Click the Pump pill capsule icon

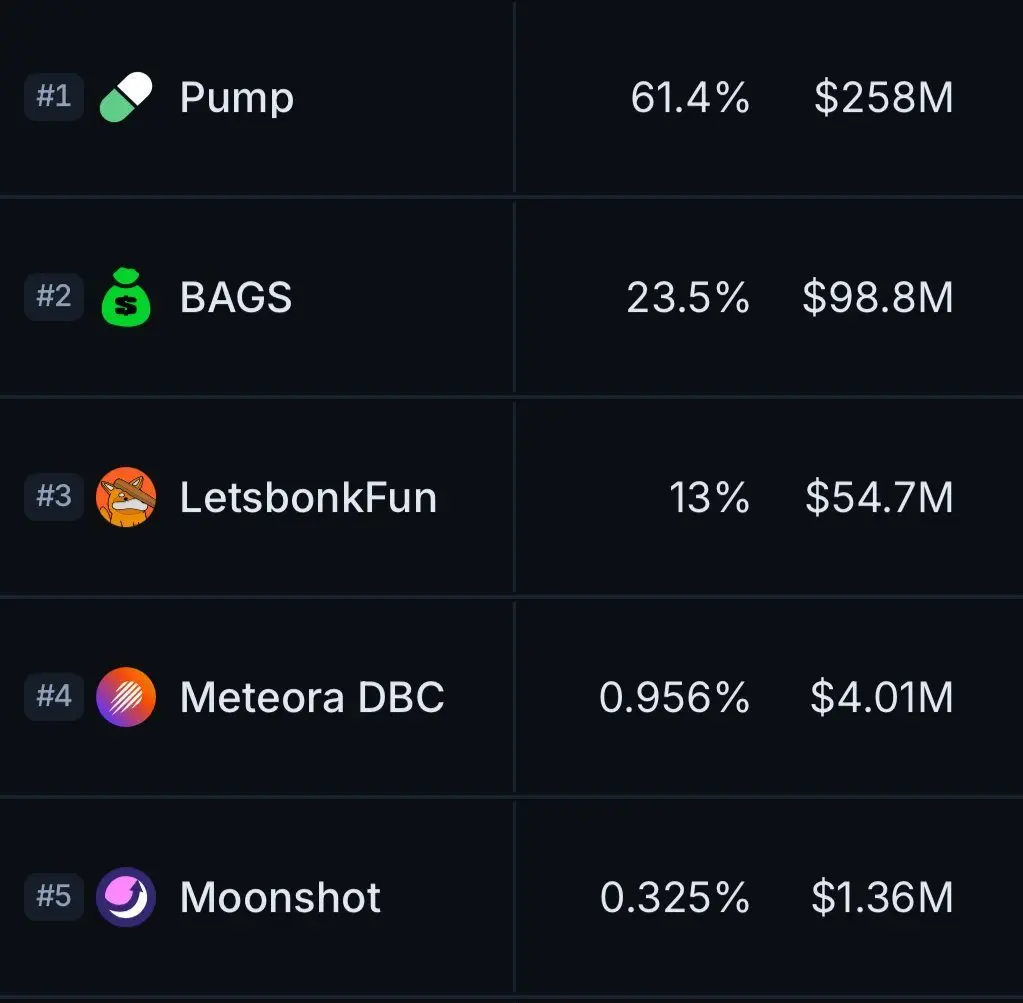coord(126,97)
